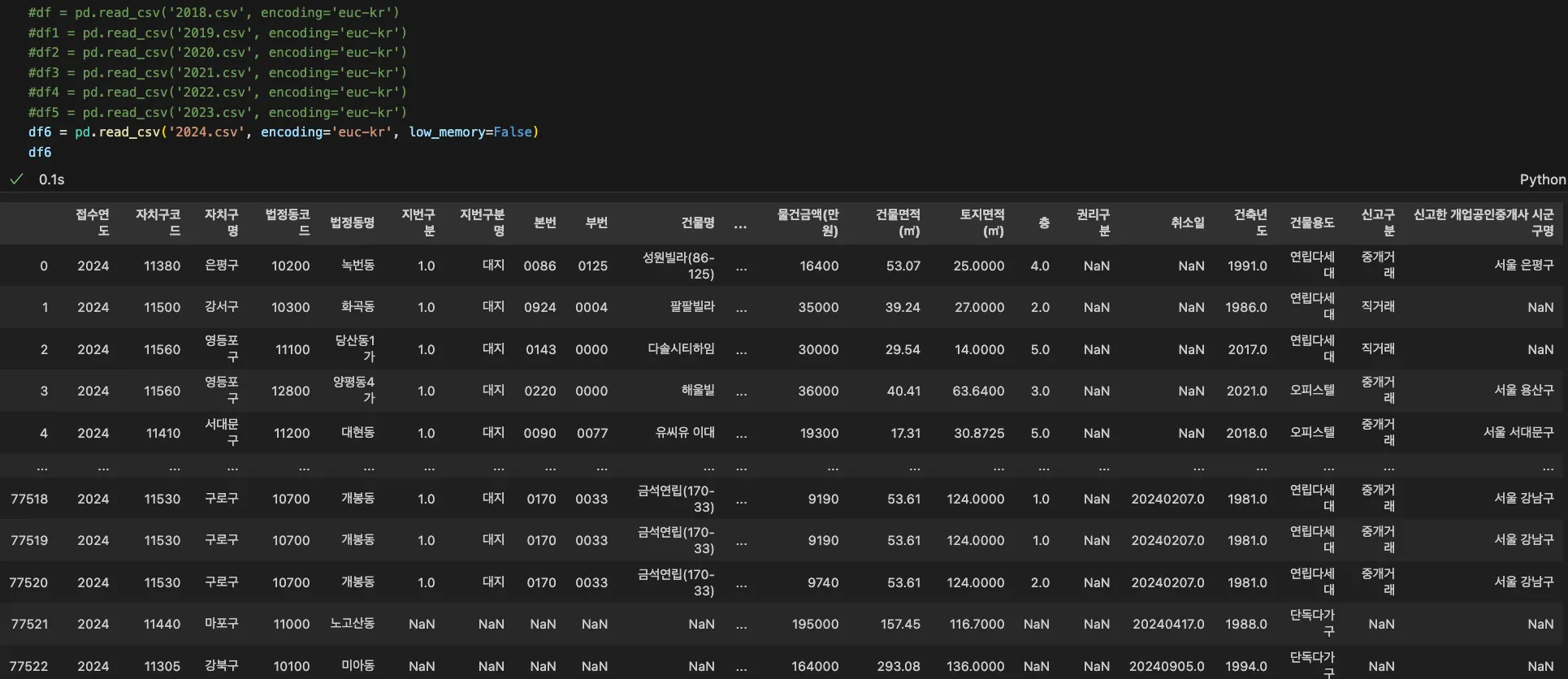The width and height of the screenshot is (1568, 679).
Task: Click the 노고산동 cell
Action: coord(352,623)
